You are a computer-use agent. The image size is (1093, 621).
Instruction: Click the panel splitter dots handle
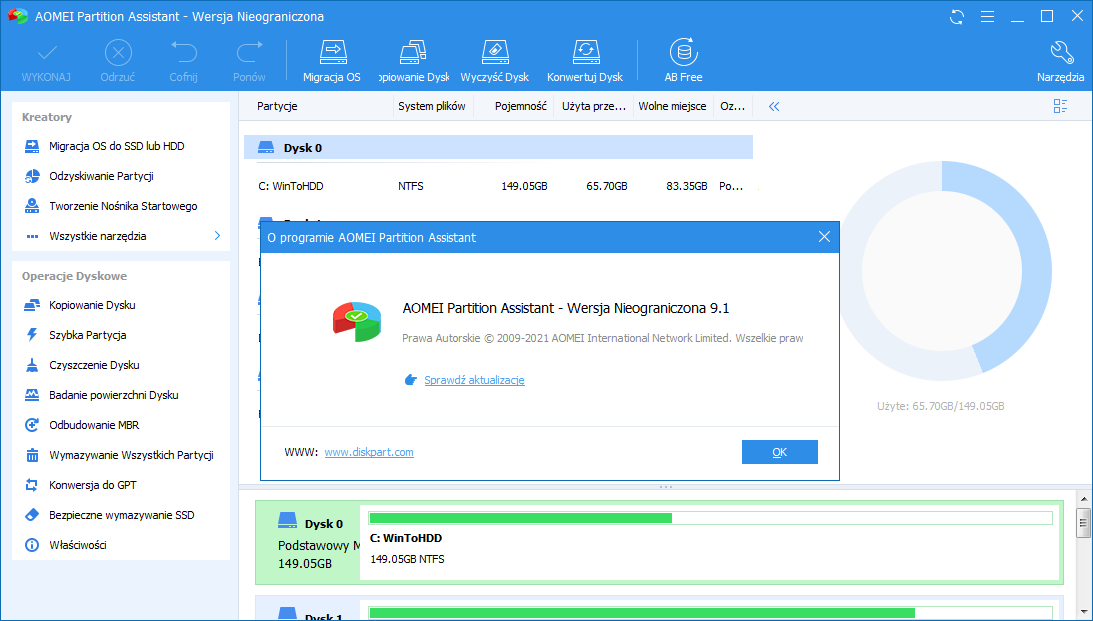tap(666, 486)
